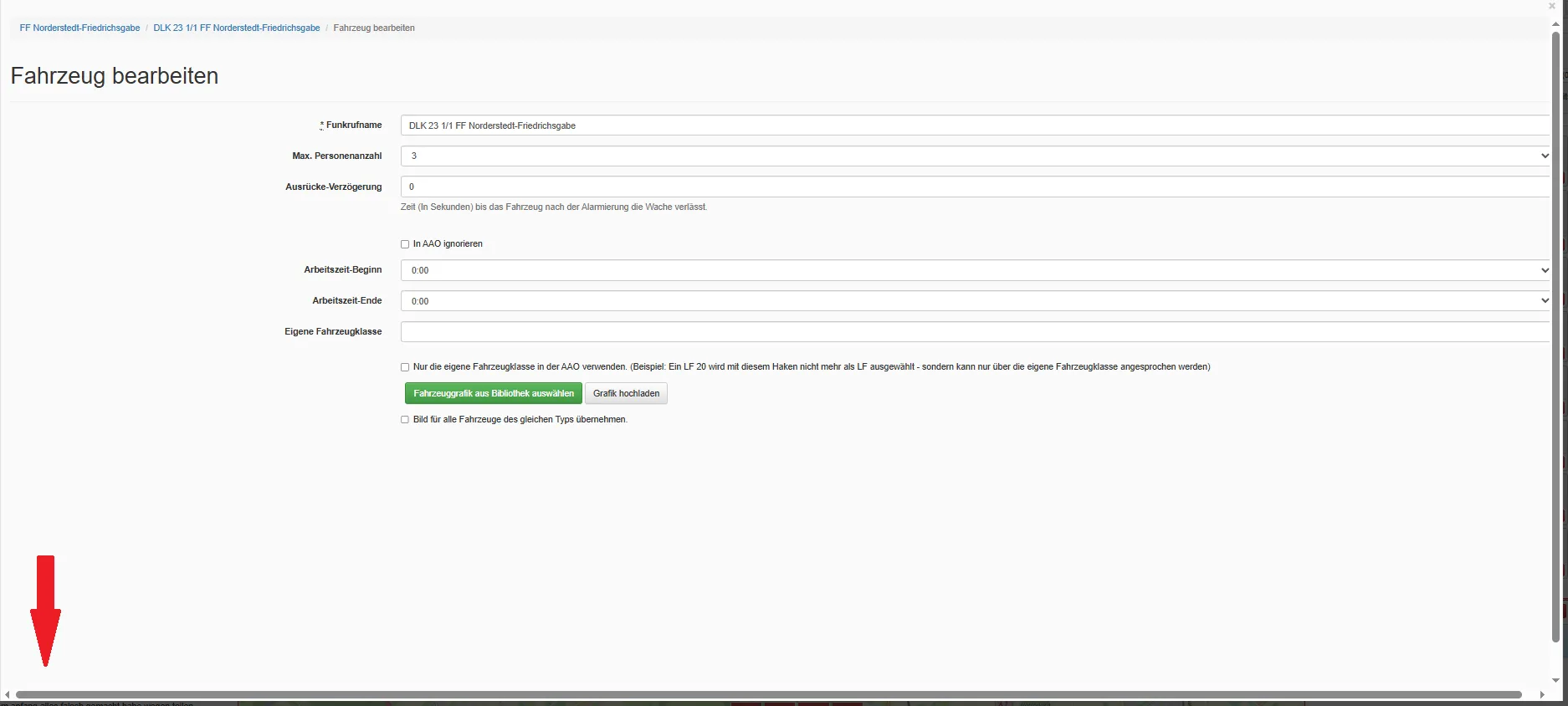Go to FF Norderstedt-Friedrichsgabe breadcrumb
The height and width of the screenshot is (706, 1568).
click(79, 28)
